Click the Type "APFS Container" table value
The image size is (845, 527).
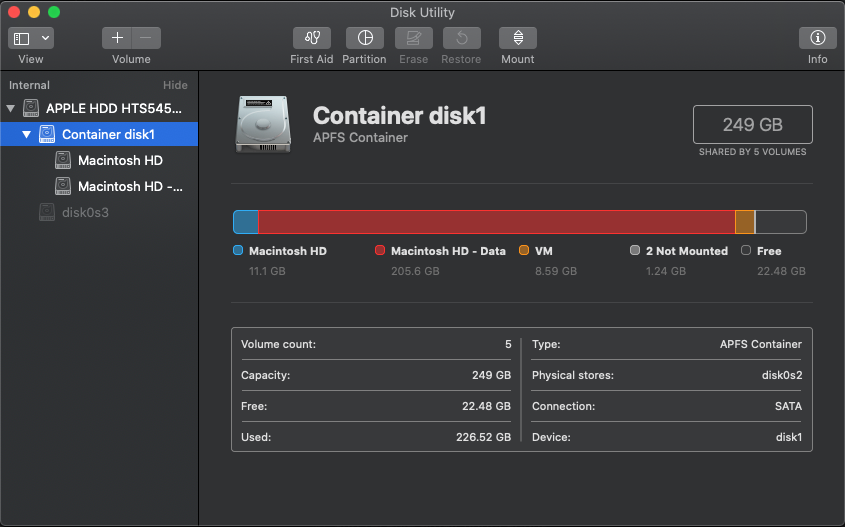click(761, 344)
